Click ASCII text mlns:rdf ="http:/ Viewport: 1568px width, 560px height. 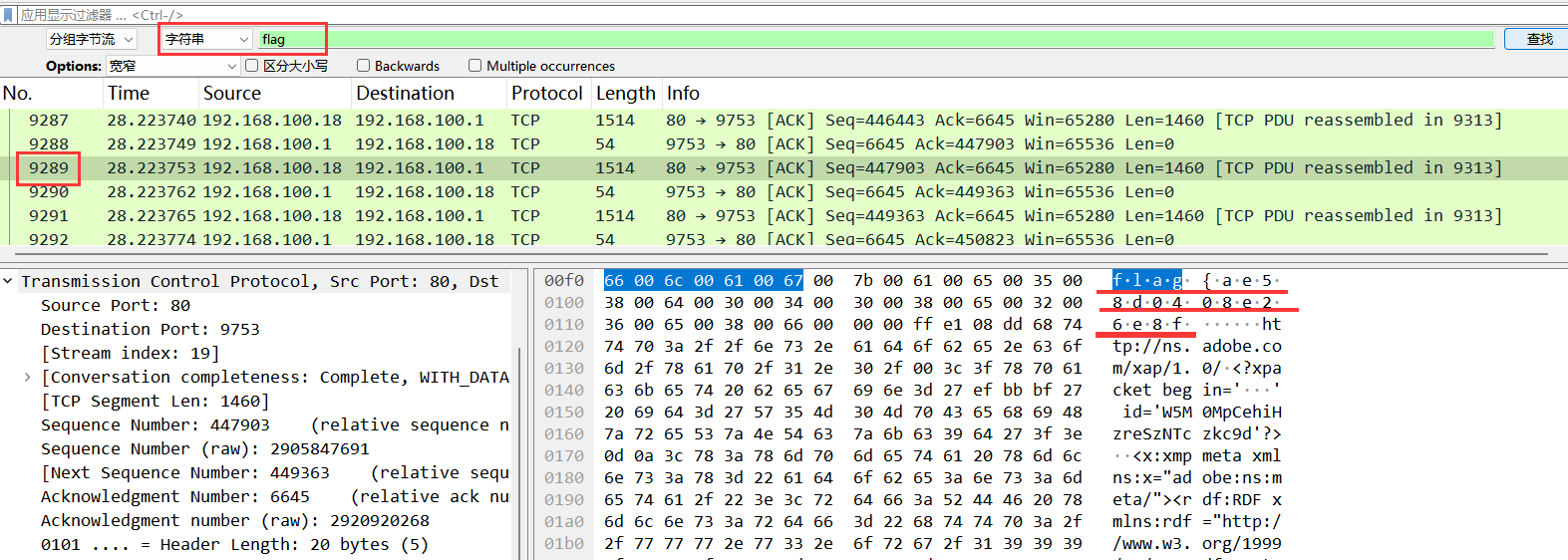1197,522
